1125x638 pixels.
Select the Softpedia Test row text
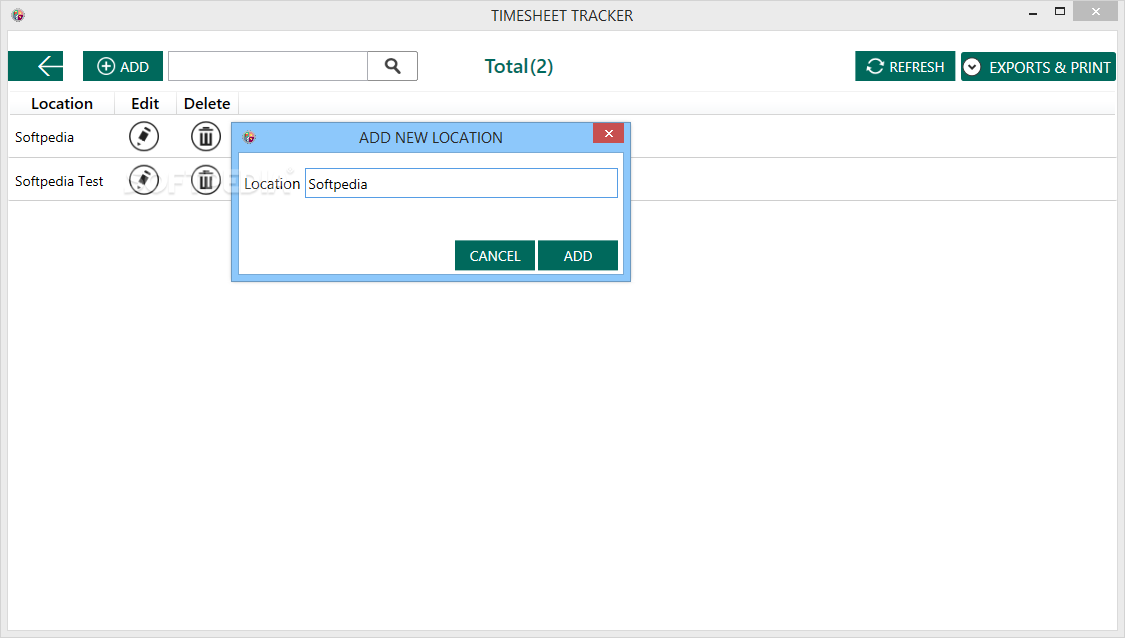tap(59, 181)
